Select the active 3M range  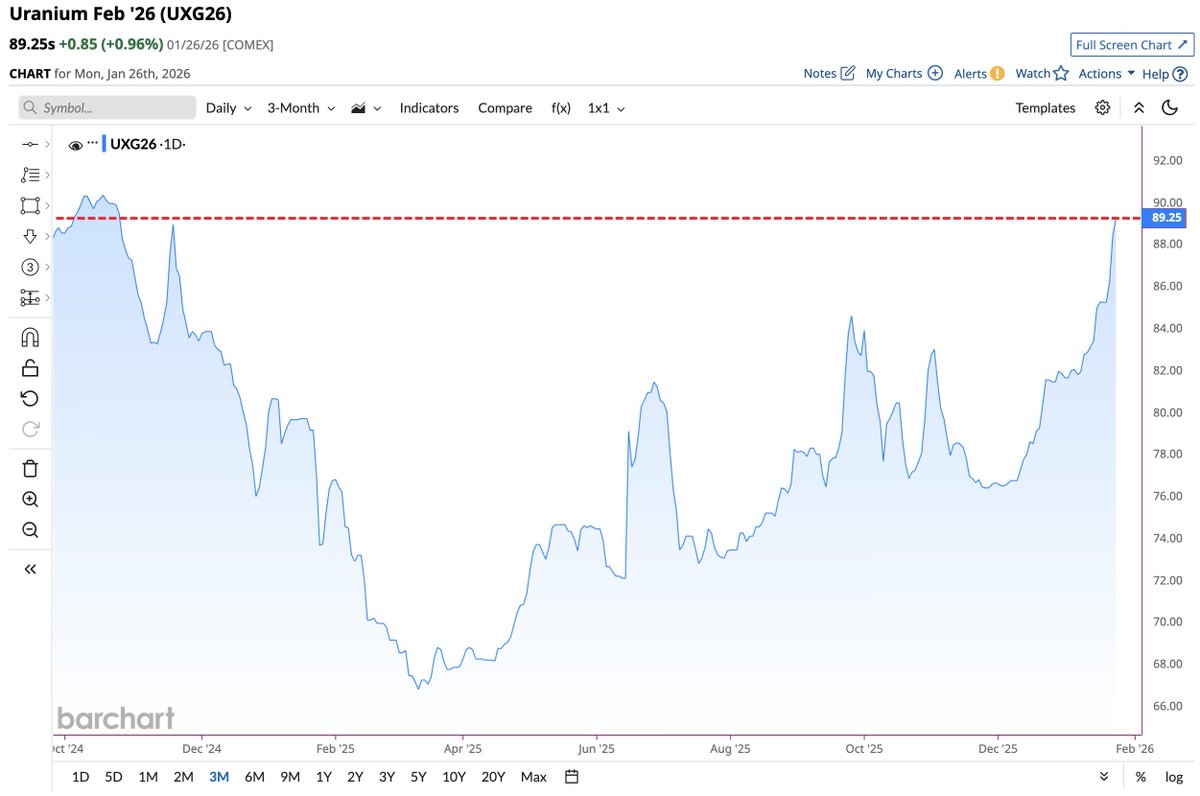pos(219,777)
